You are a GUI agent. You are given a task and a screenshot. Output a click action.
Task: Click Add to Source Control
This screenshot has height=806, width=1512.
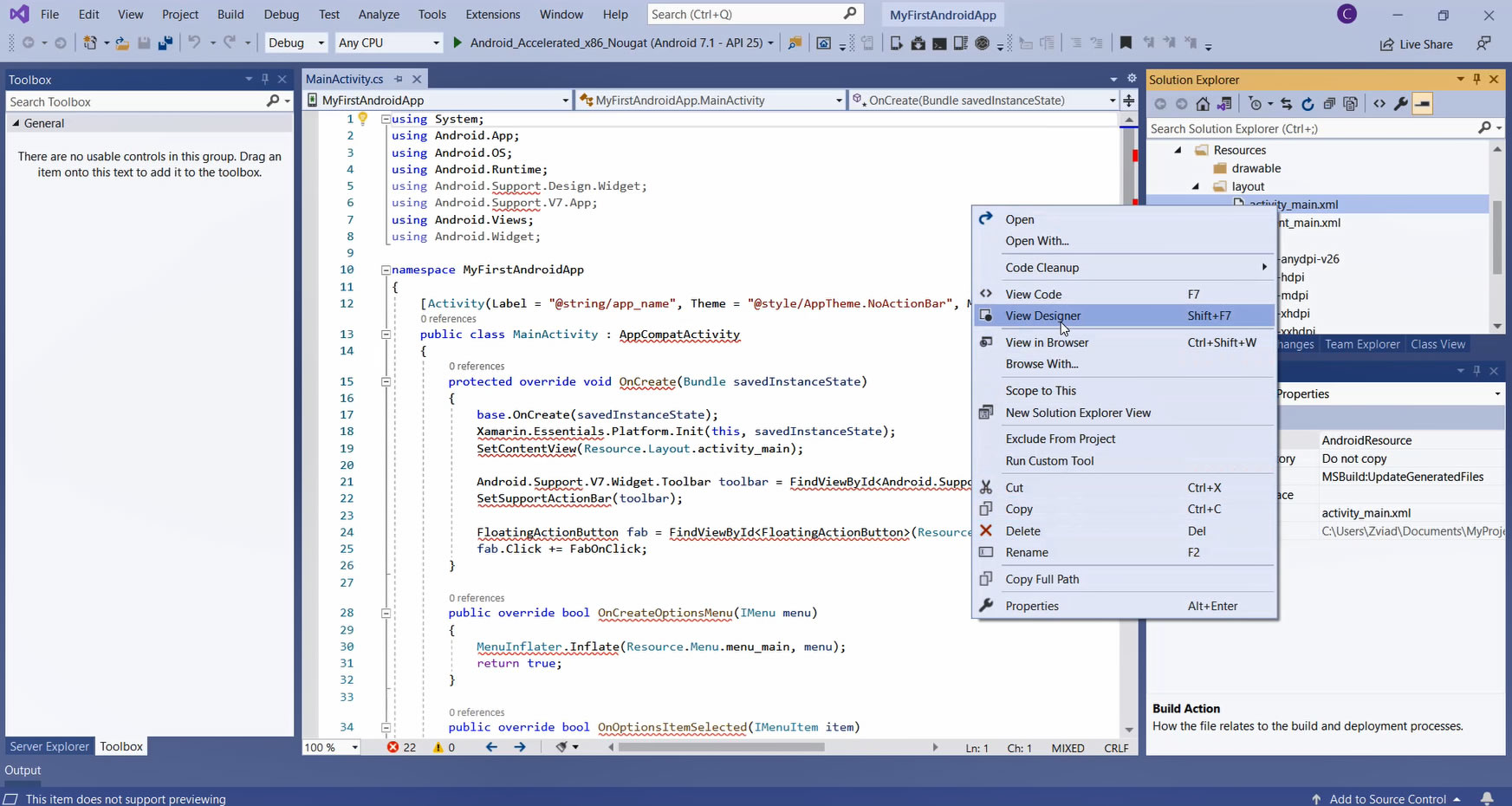[1386, 798]
